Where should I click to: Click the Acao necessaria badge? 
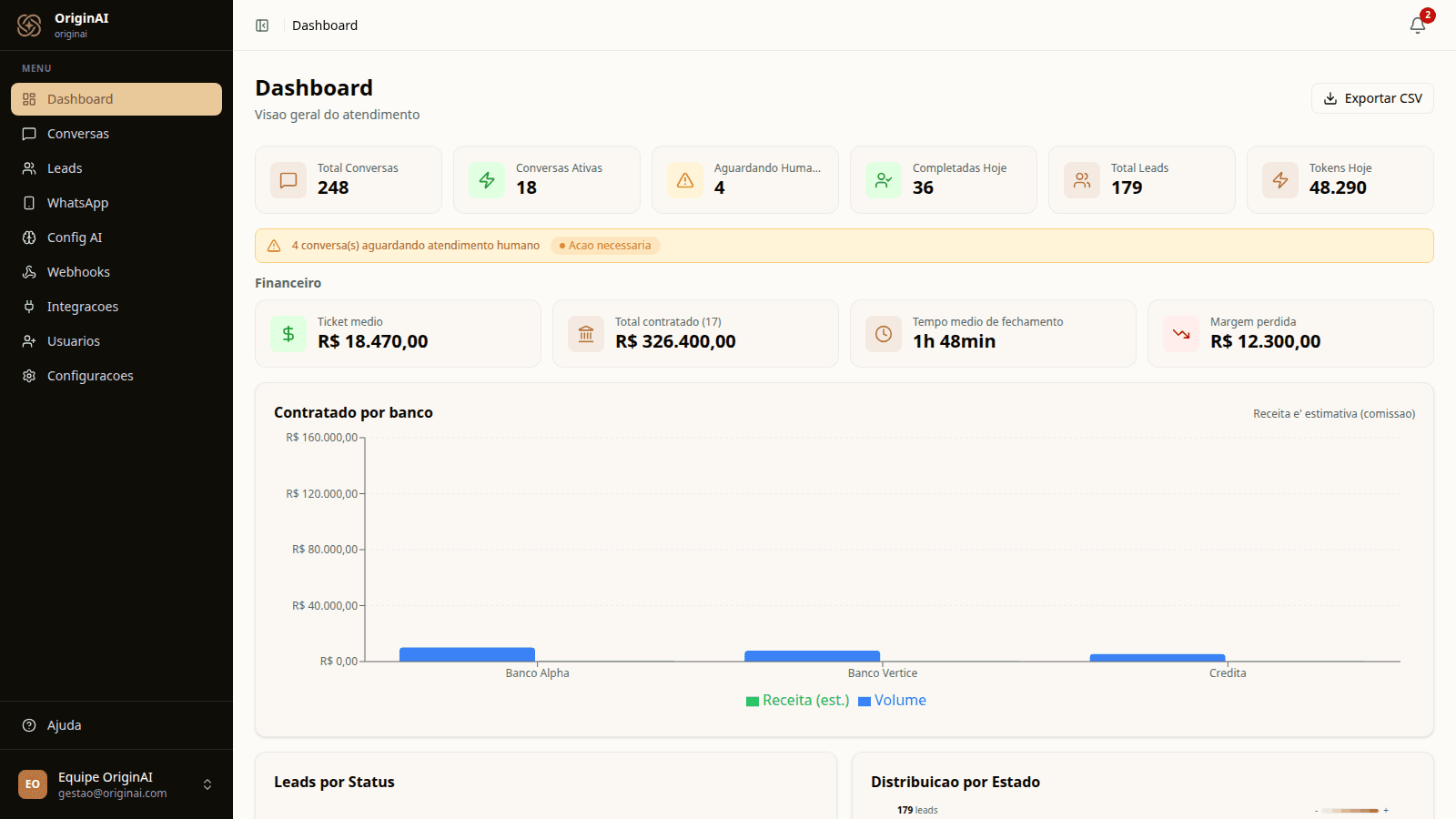click(605, 246)
